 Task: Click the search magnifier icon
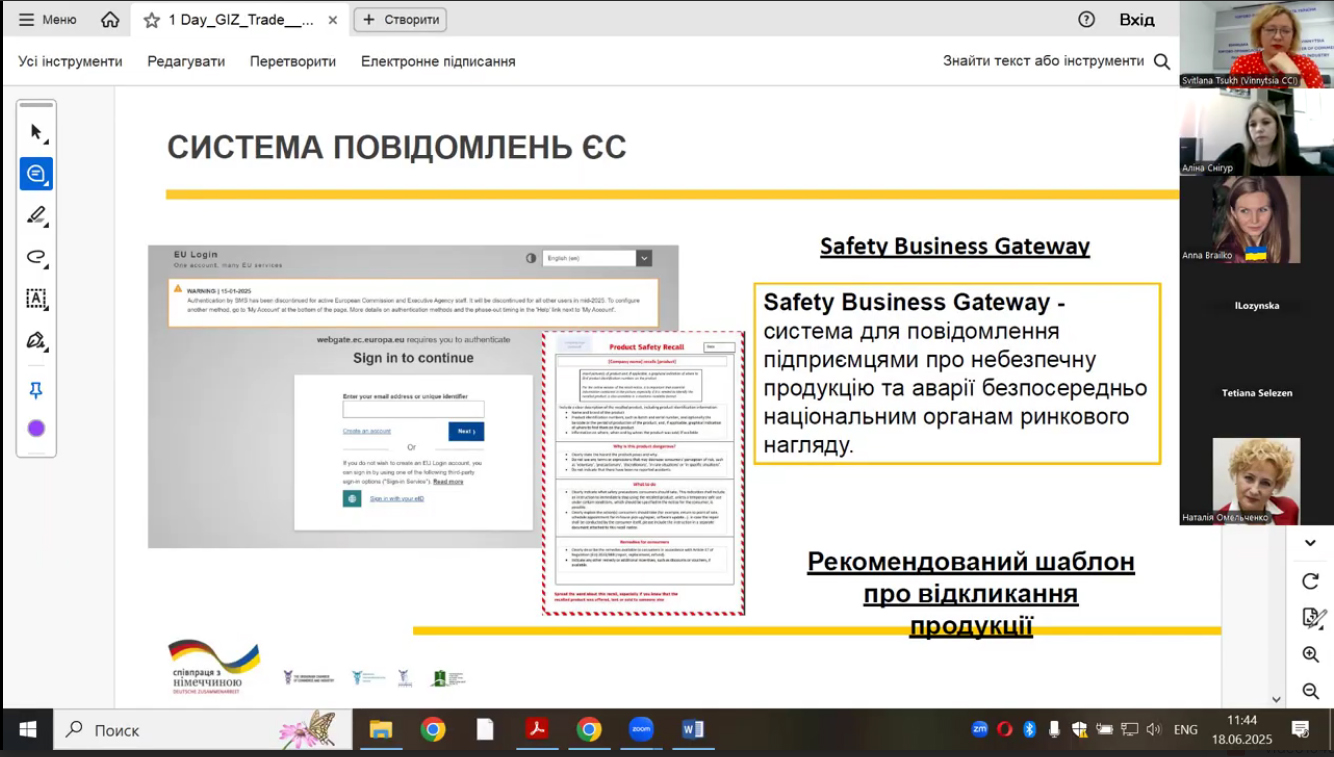click(x=1162, y=61)
